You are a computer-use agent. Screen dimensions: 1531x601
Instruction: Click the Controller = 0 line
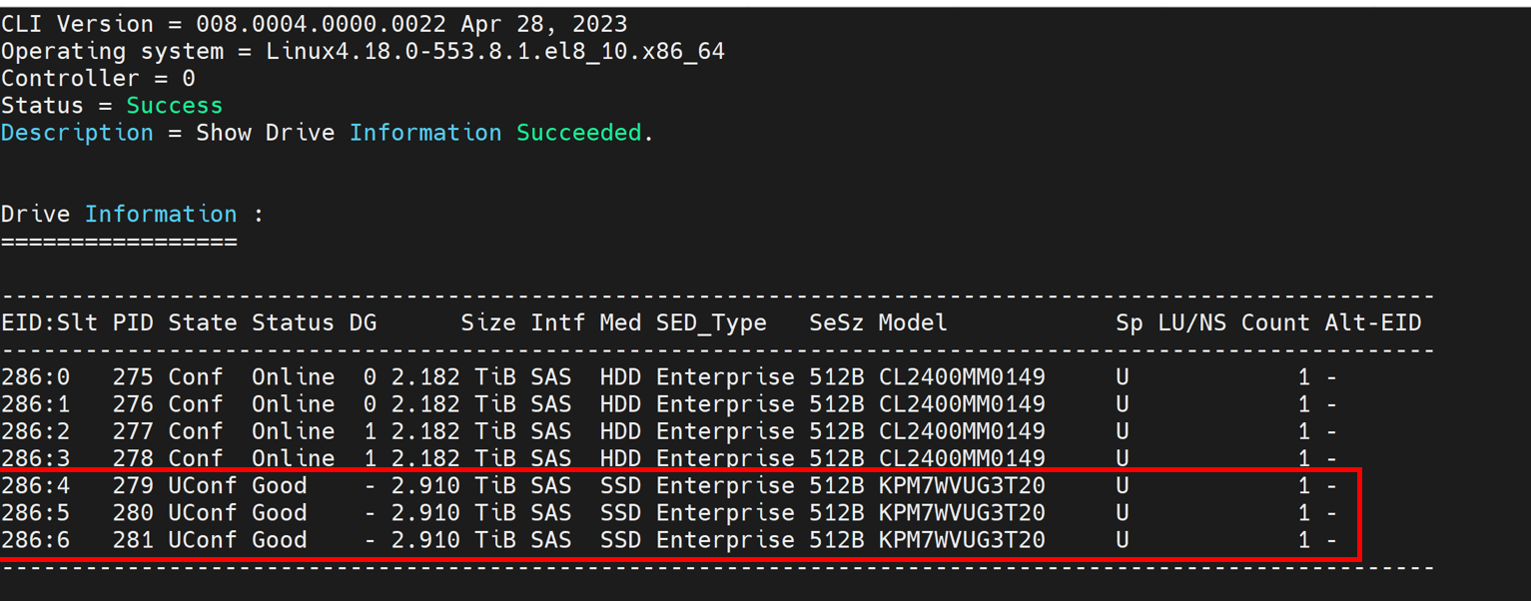[98, 78]
